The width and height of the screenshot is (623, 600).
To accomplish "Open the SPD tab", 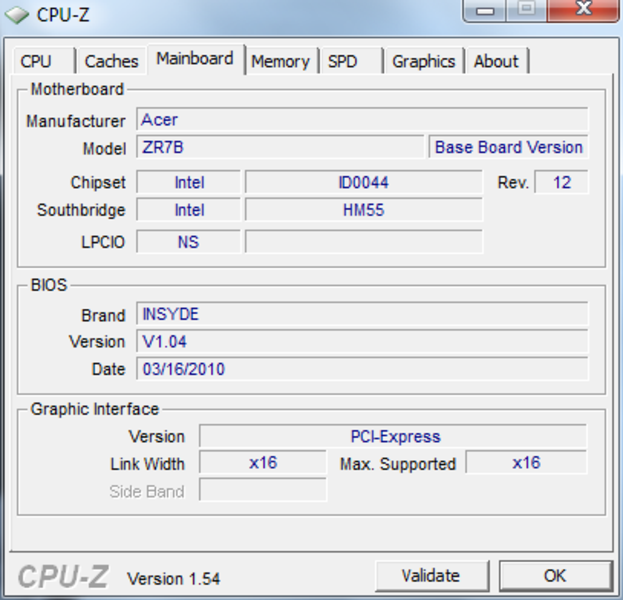I will [x=351, y=61].
